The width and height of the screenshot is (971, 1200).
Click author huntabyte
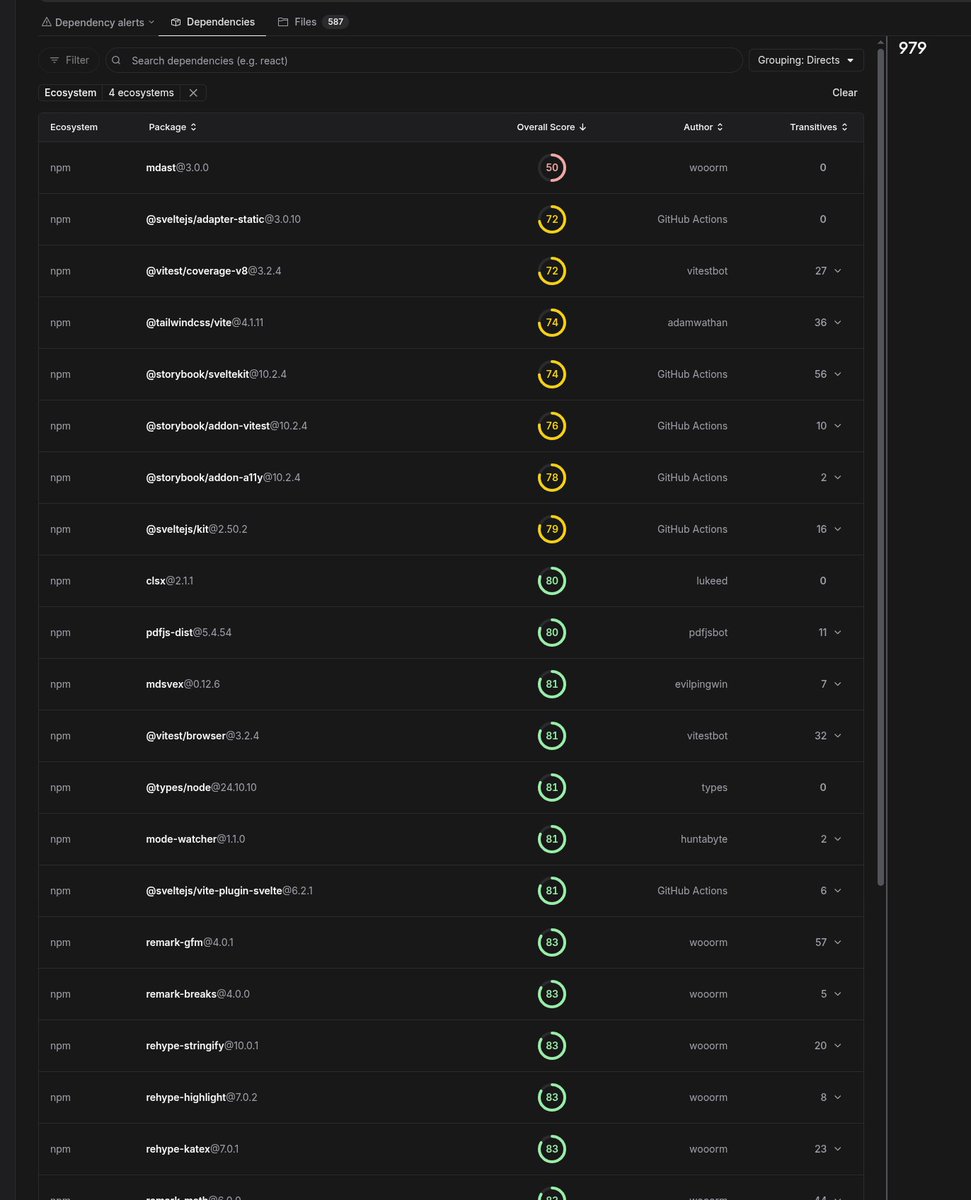click(704, 839)
